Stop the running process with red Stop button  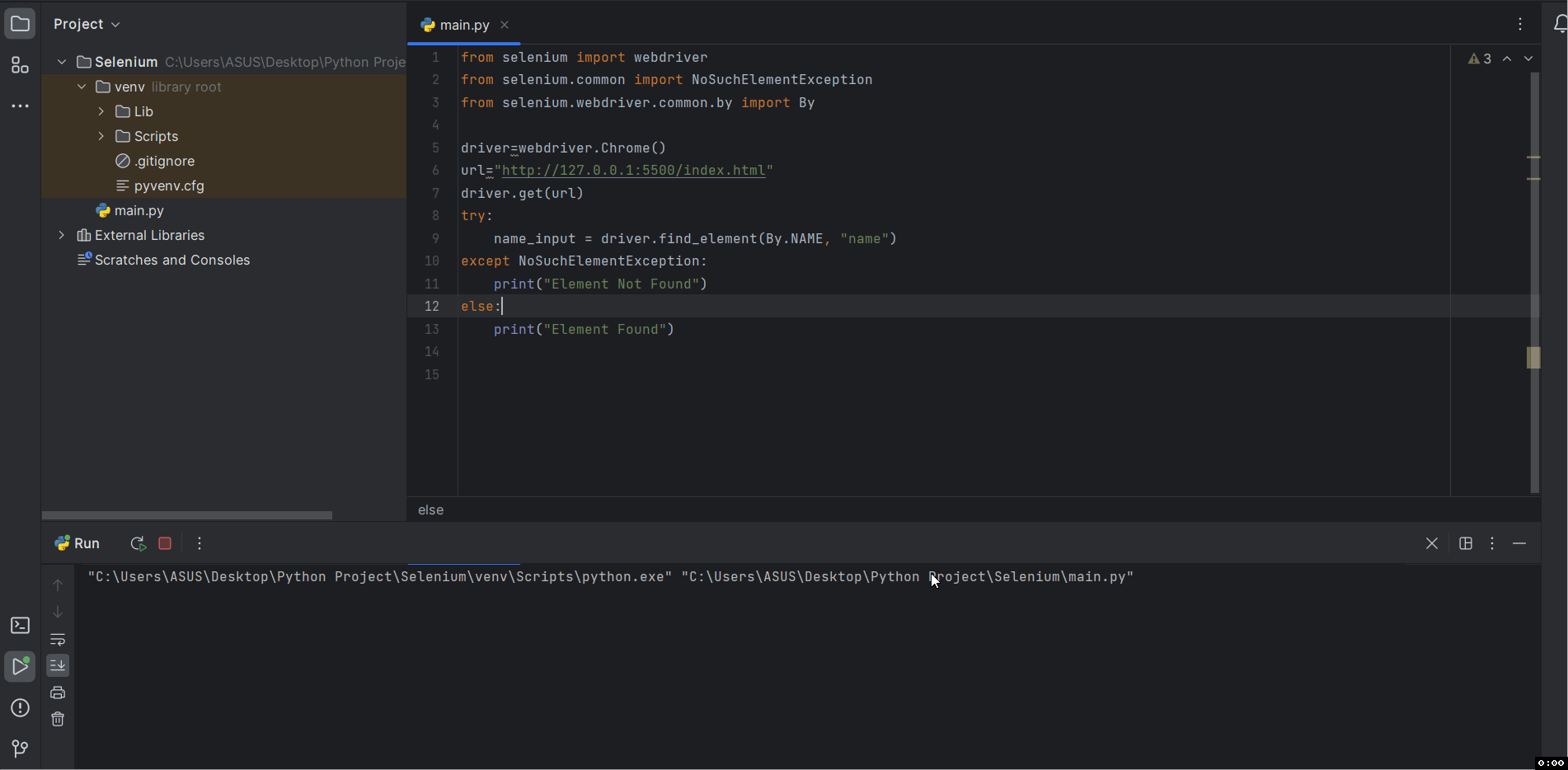165,543
